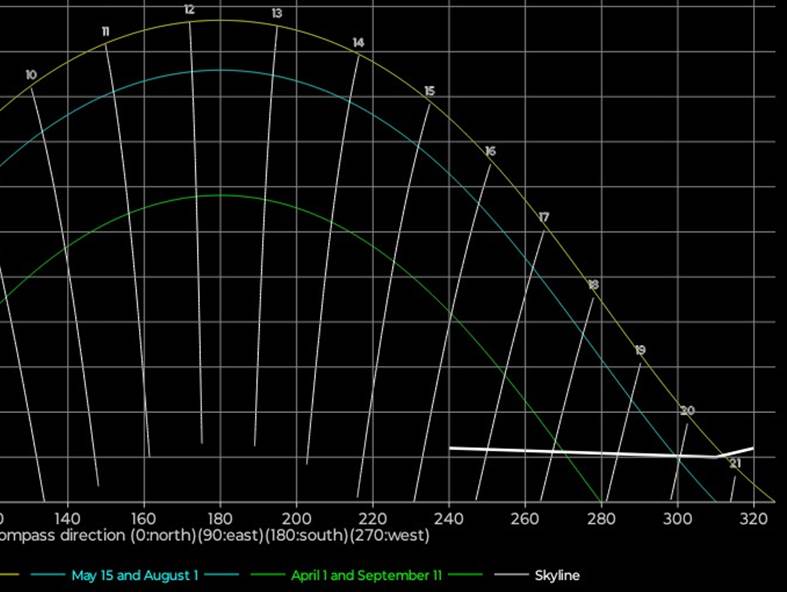Click the 280 tick label on compass axis

(x=601, y=519)
